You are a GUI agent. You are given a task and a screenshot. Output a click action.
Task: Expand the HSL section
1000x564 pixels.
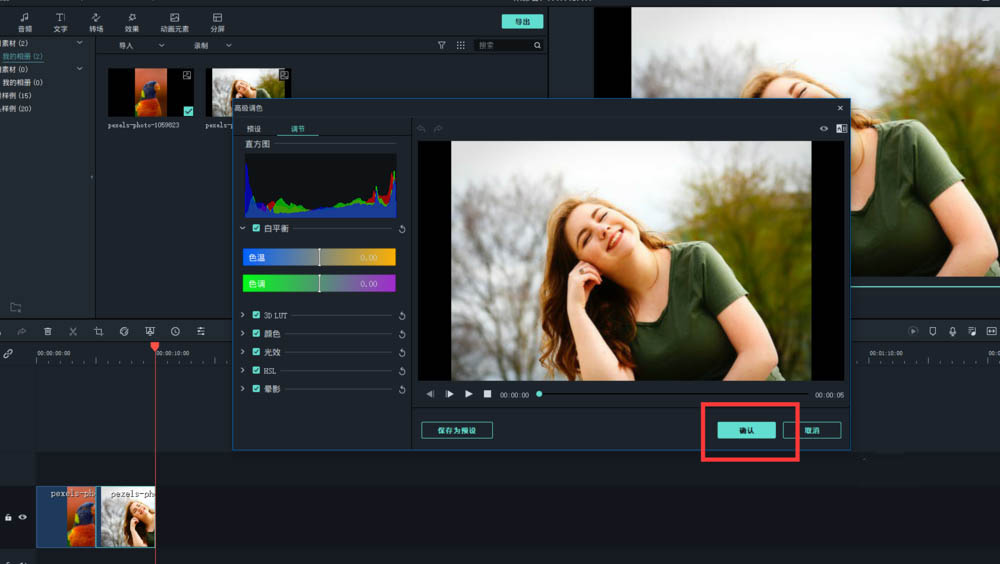[x=243, y=371]
